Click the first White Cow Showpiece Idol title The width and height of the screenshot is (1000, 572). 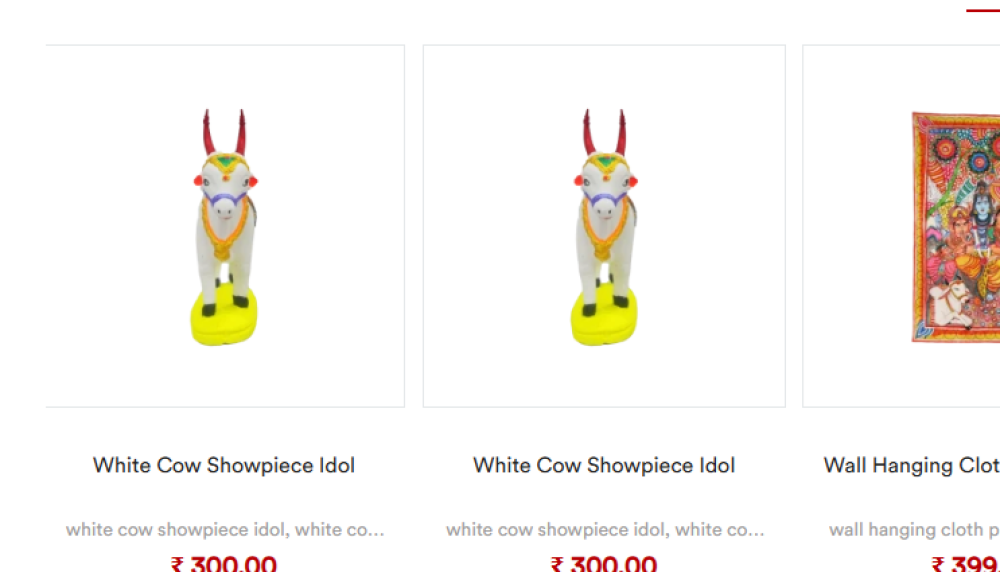[x=224, y=466]
